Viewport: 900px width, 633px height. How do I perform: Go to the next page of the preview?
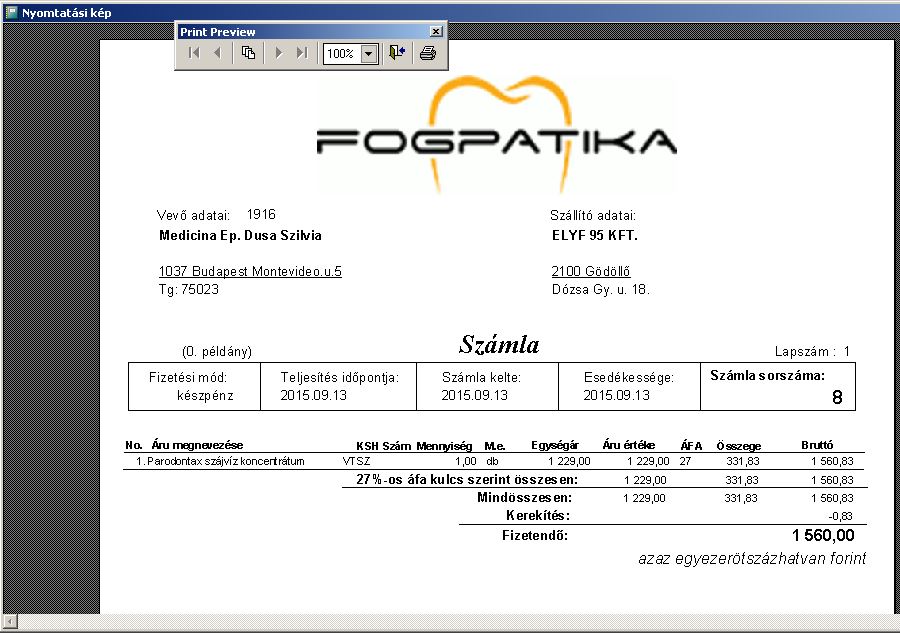pos(279,53)
